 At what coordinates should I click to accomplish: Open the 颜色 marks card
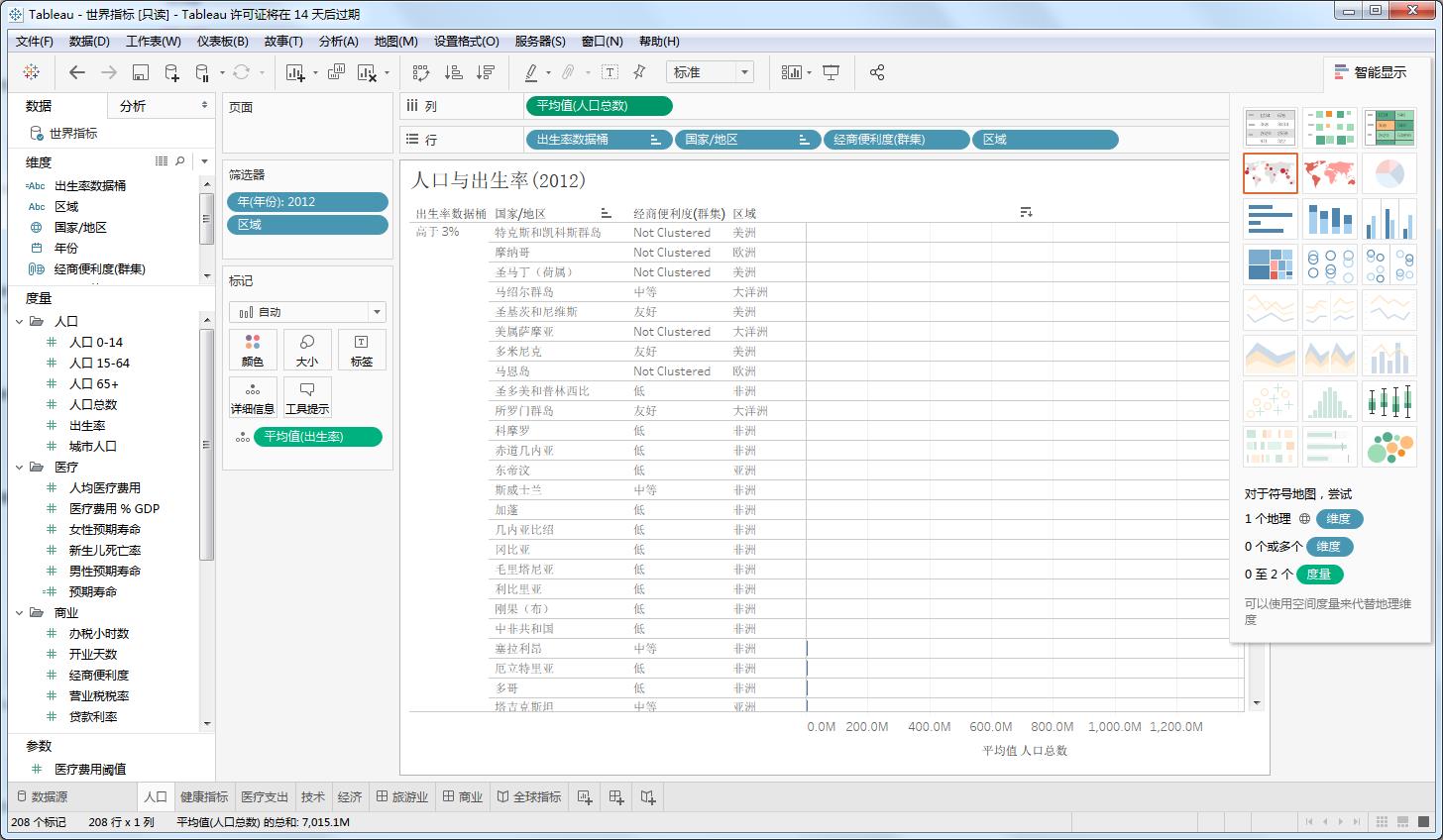tap(253, 351)
